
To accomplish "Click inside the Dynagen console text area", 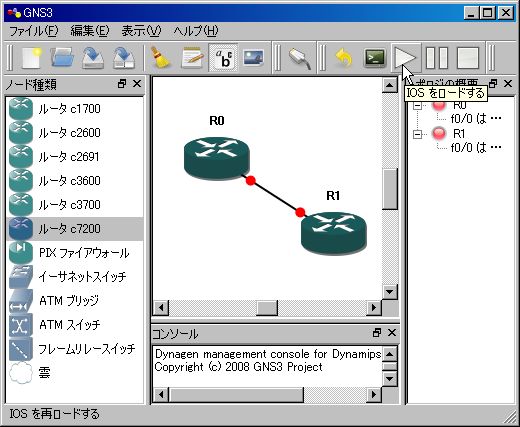I will point(268,367).
